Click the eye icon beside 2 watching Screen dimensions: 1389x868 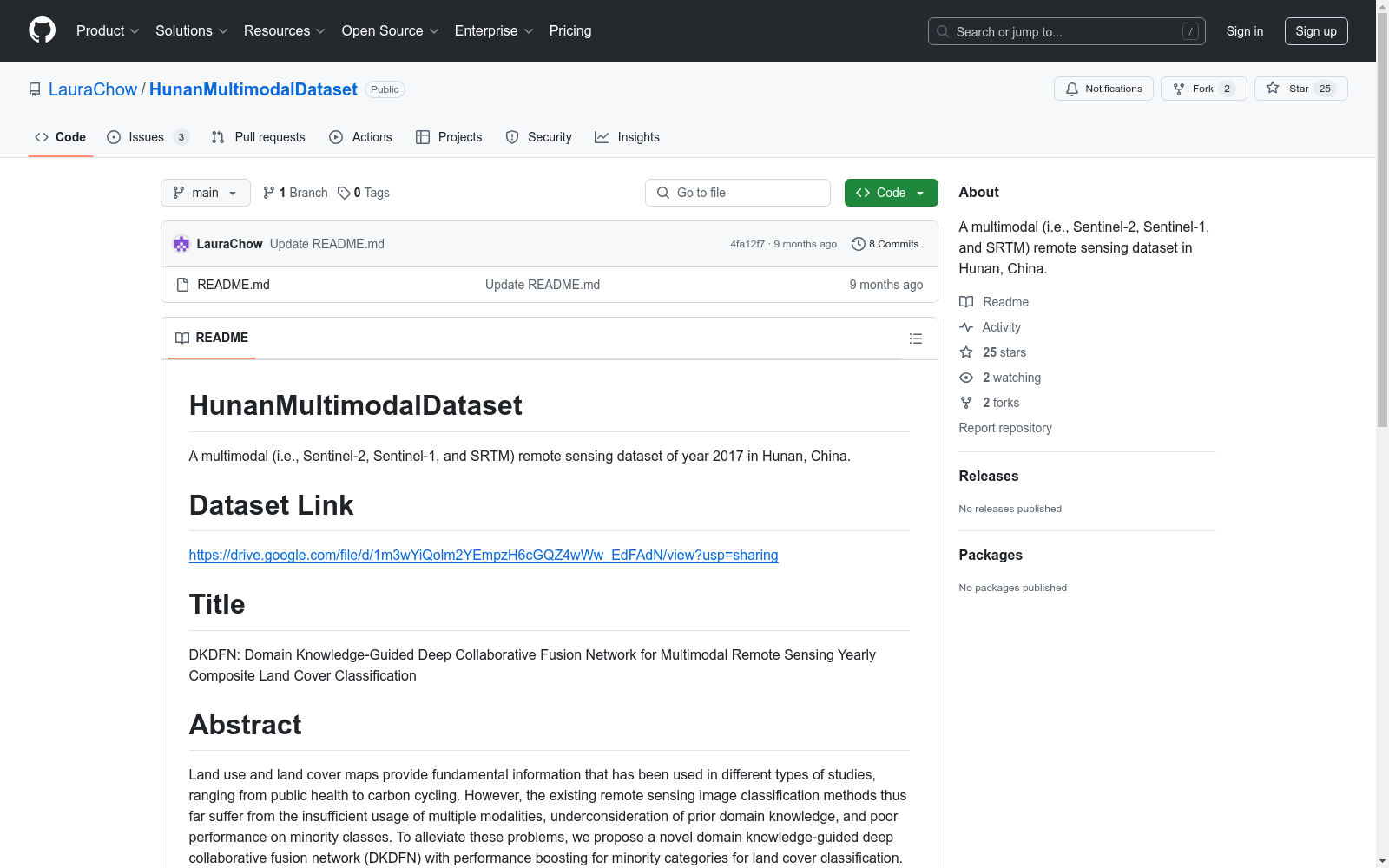(966, 378)
